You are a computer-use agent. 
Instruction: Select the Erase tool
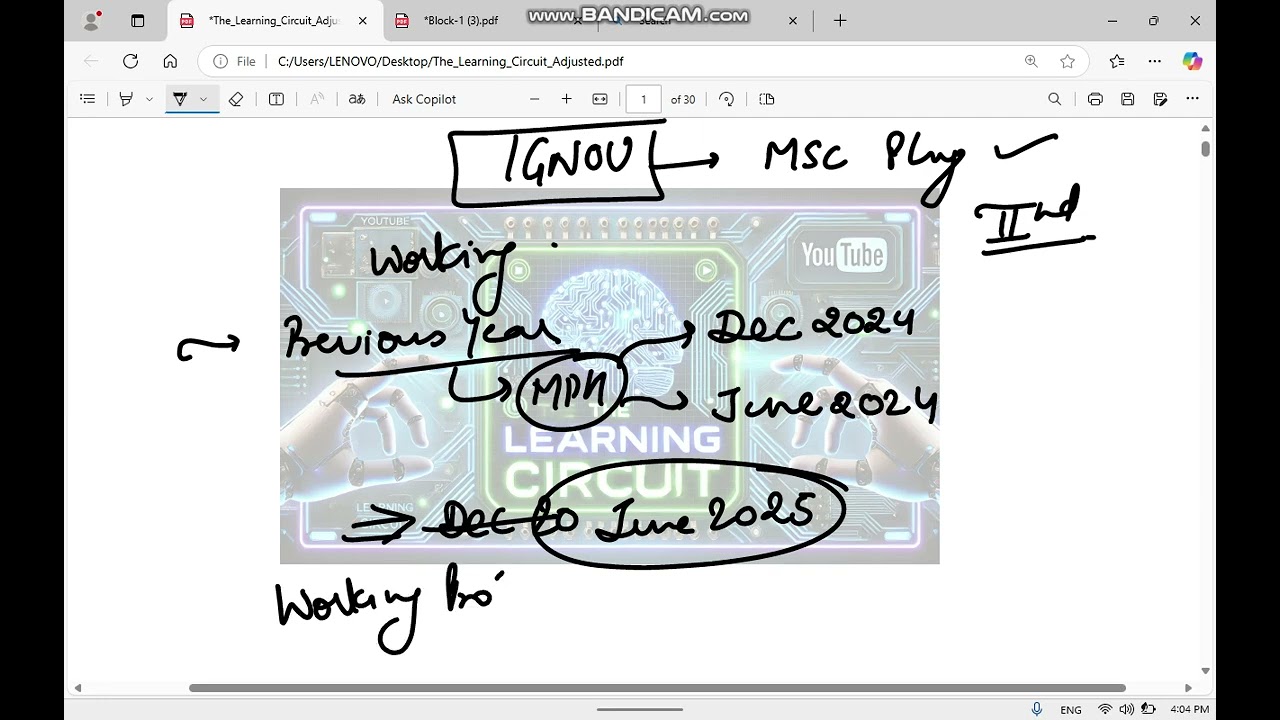(236, 99)
